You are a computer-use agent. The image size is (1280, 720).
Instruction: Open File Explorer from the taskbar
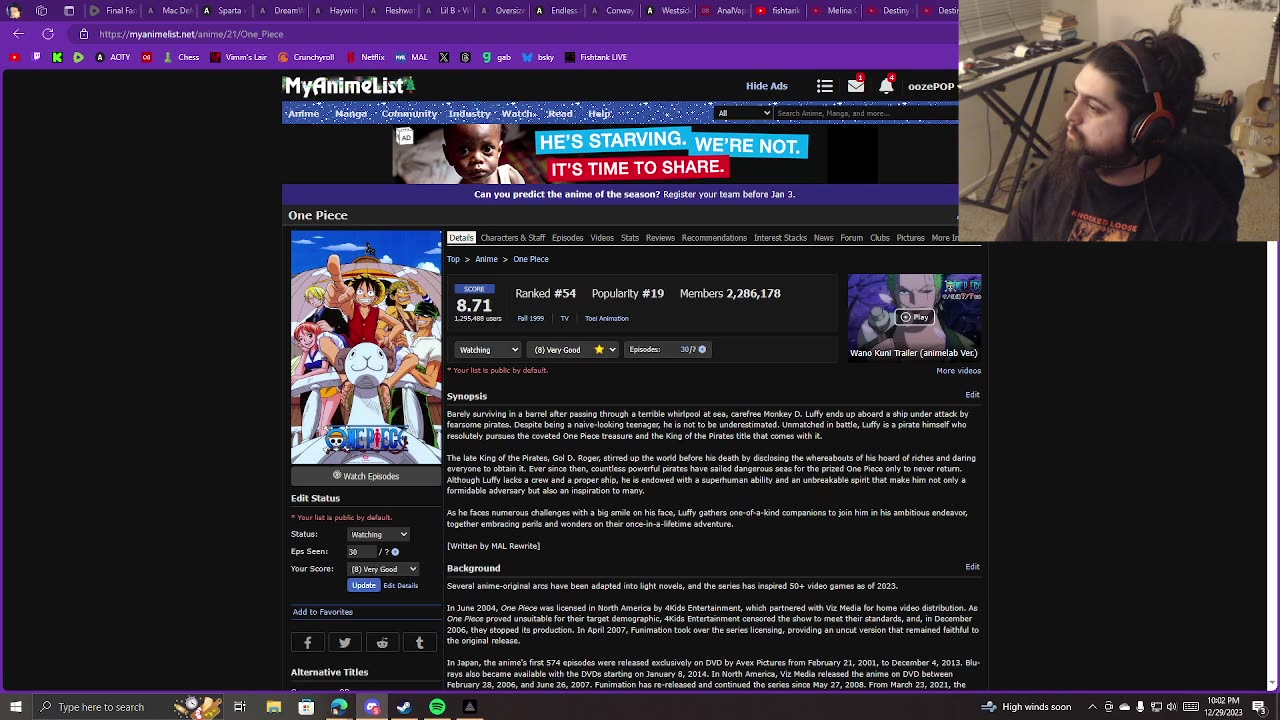click(273, 707)
